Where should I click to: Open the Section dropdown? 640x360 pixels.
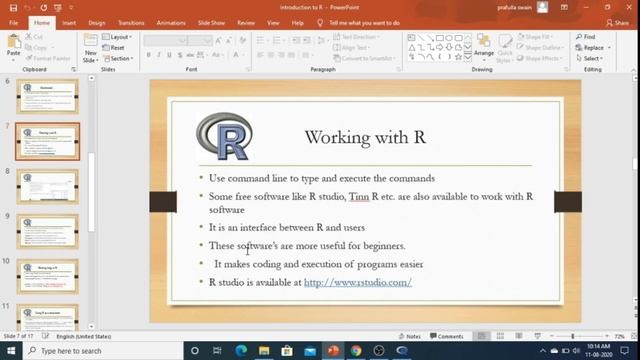coord(118,58)
